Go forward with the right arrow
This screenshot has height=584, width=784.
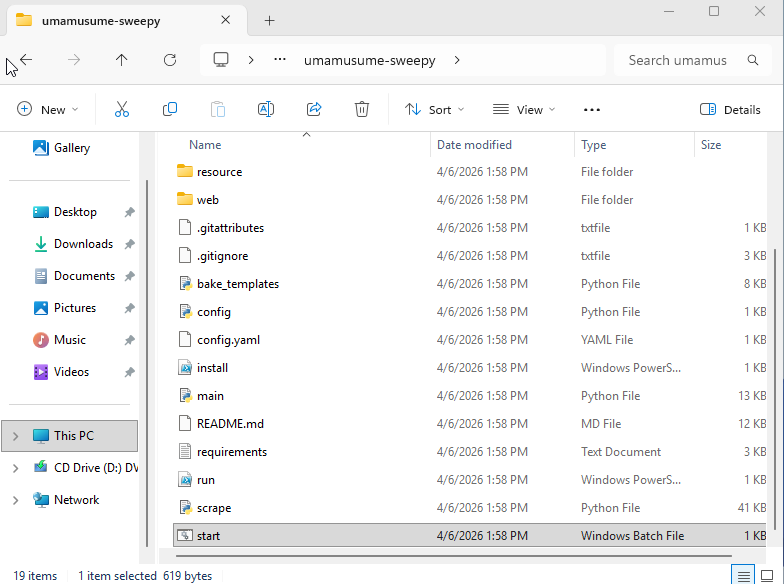74,60
